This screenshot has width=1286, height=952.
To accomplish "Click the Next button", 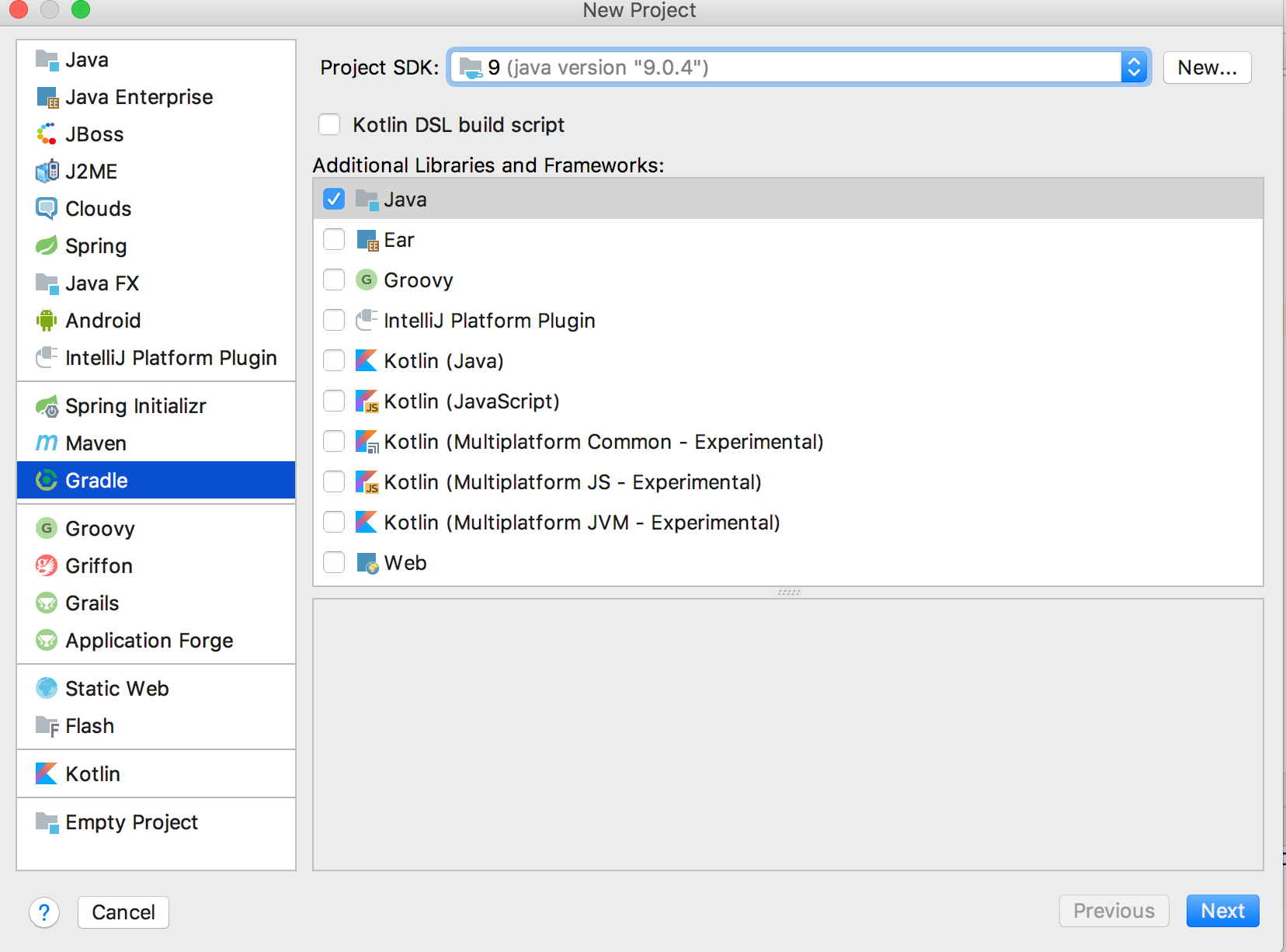I will click(1223, 911).
